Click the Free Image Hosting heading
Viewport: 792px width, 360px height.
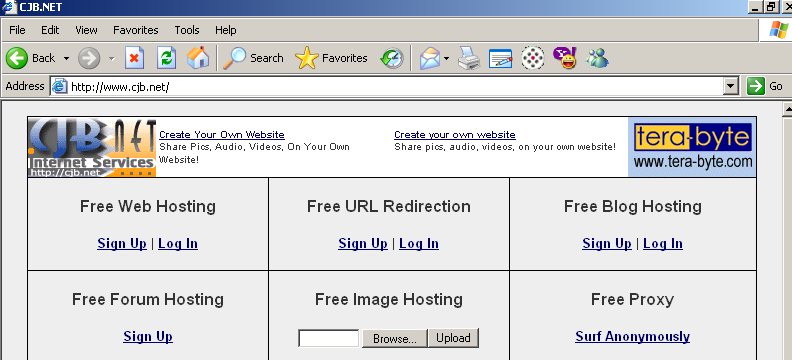click(388, 299)
